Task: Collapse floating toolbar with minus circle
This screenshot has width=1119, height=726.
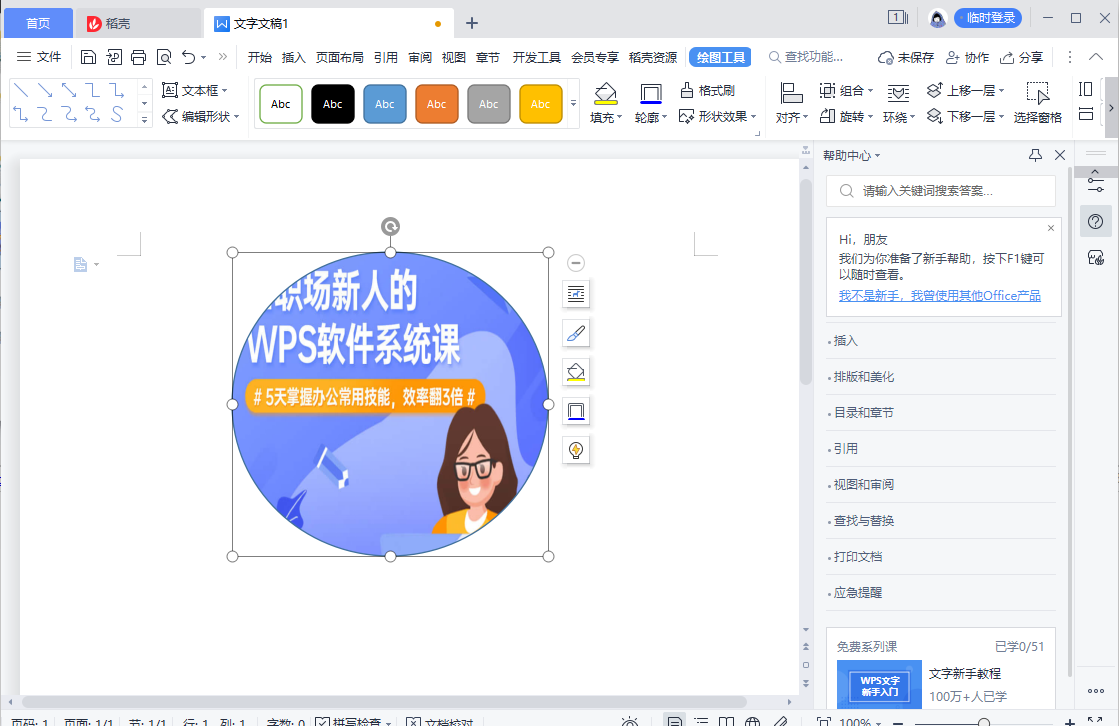Action: click(576, 263)
